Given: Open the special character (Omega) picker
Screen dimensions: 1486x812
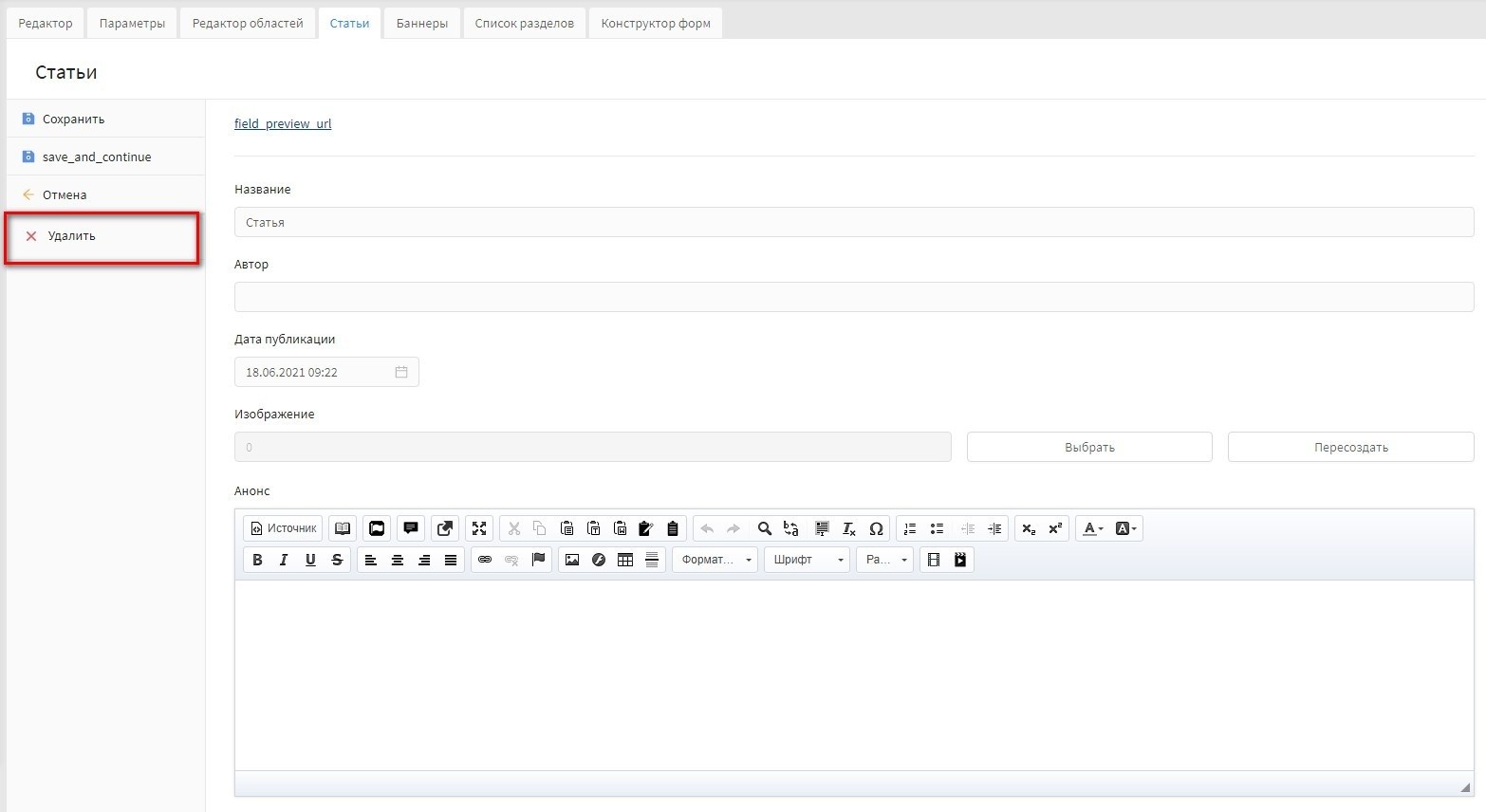Looking at the screenshot, I should click(876, 528).
